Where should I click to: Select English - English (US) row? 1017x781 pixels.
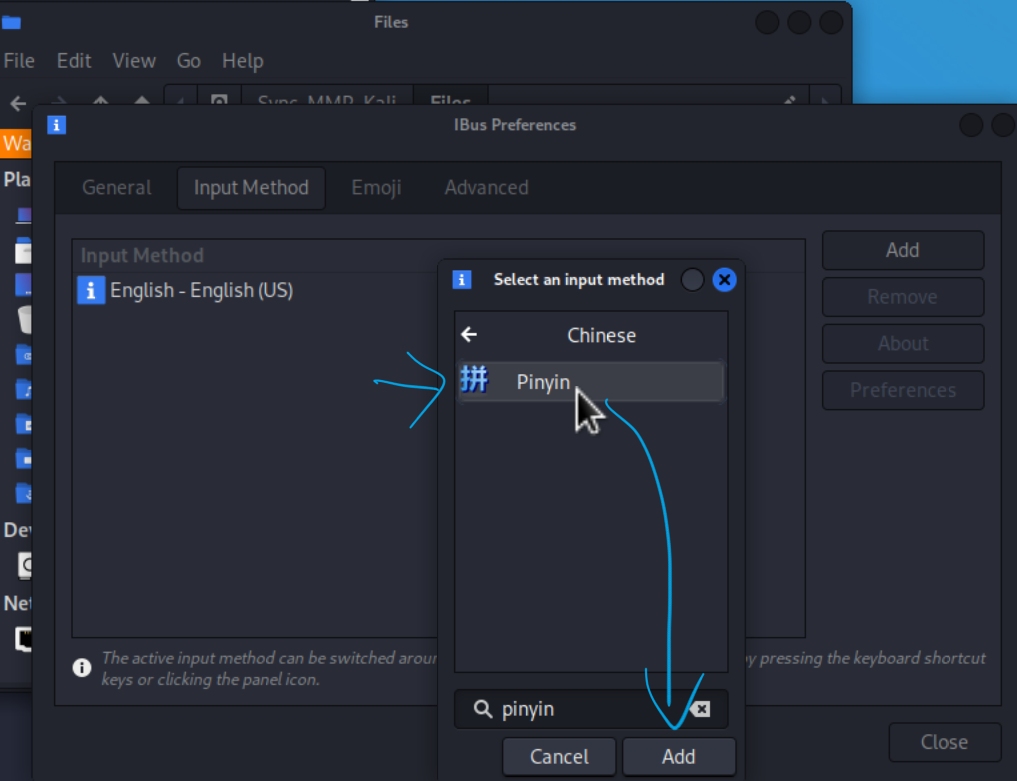(x=256, y=290)
